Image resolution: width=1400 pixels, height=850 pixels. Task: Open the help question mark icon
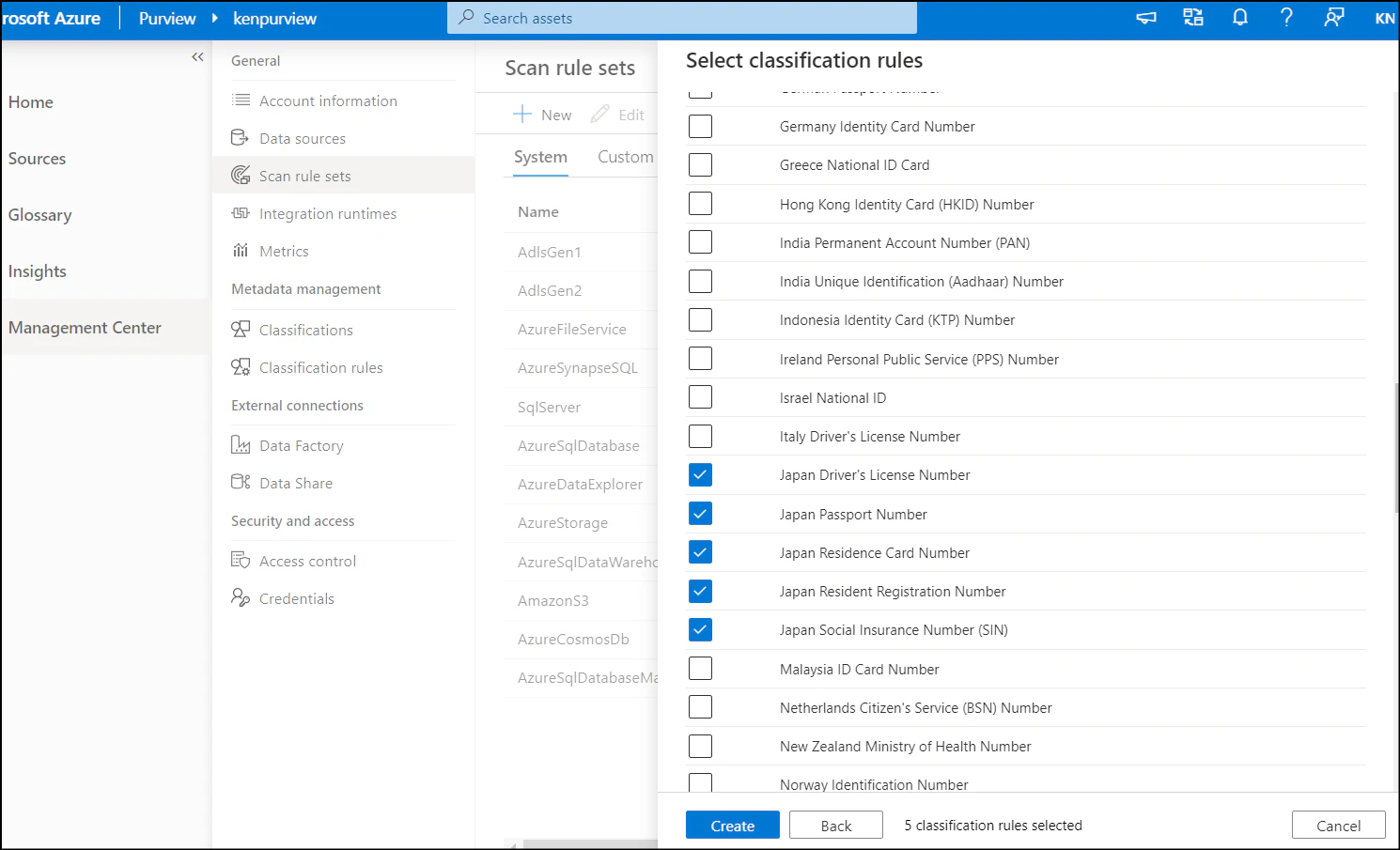tap(1286, 18)
